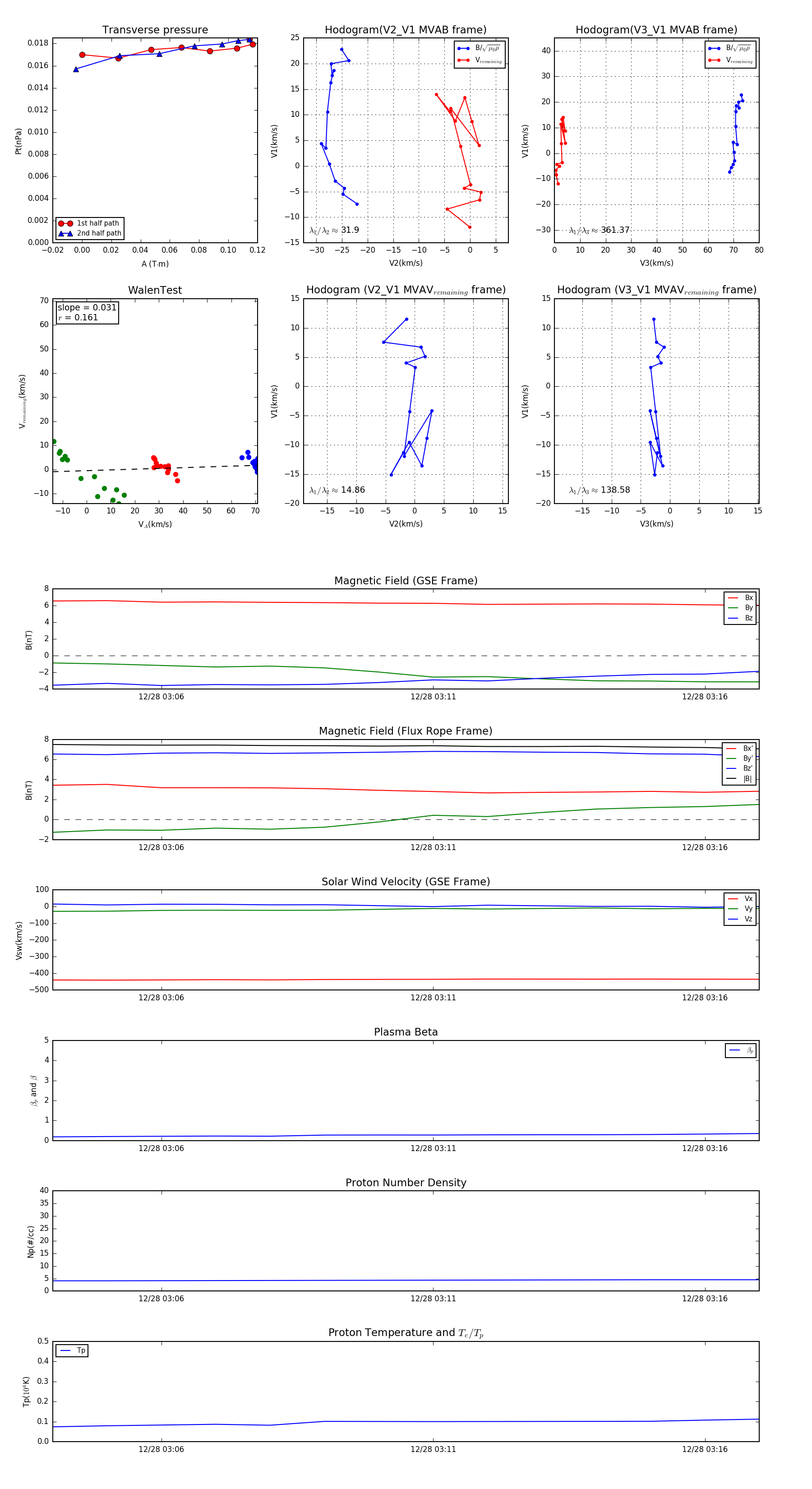The width and height of the screenshot is (812, 1489).
Task: Click "1st half path" legend entry
Action: pyautogui.click(x=90, y=223)
